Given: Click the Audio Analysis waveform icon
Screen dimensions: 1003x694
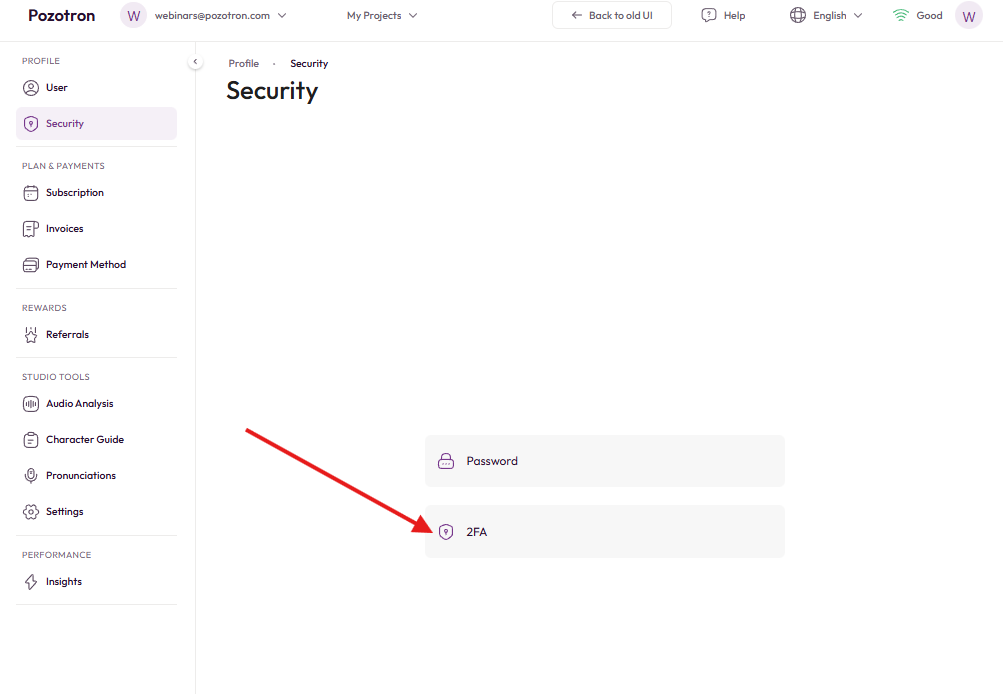Looking at the screenshot, I should (31, 404).
